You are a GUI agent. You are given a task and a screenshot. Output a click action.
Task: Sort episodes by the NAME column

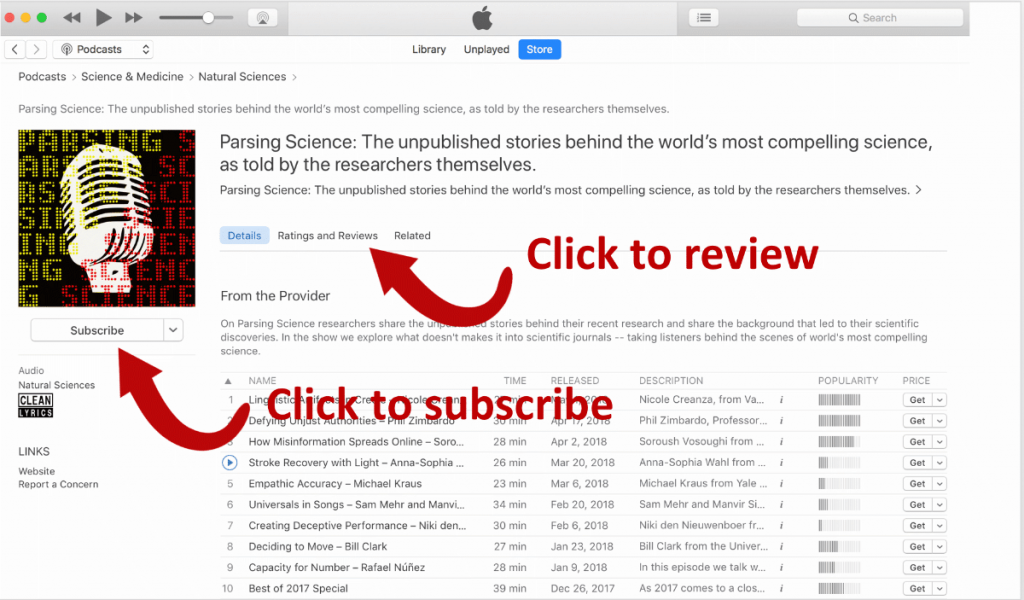click(262, 381)
